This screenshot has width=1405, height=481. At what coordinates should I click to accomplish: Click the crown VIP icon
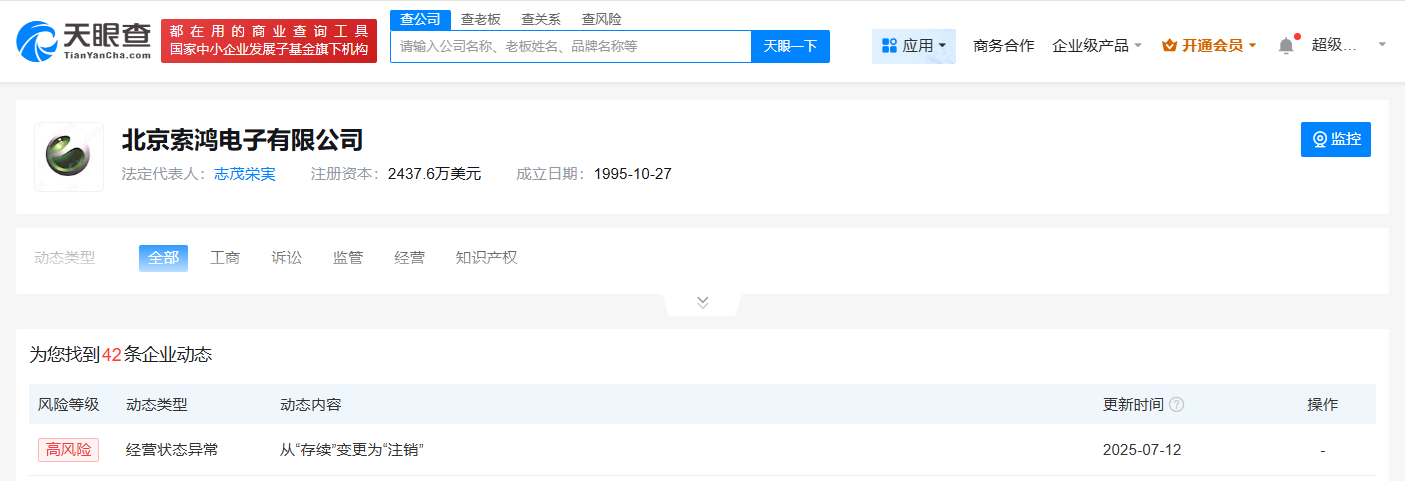point(1169,45)
